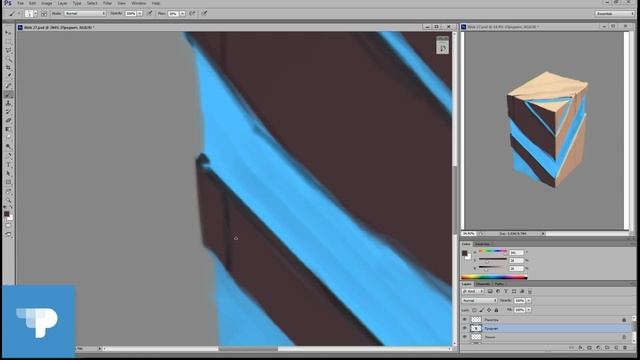Filter layers by smart objects icon
This screenshot has height=360, width=640.
pyautogui.click(x=522, y=291)
